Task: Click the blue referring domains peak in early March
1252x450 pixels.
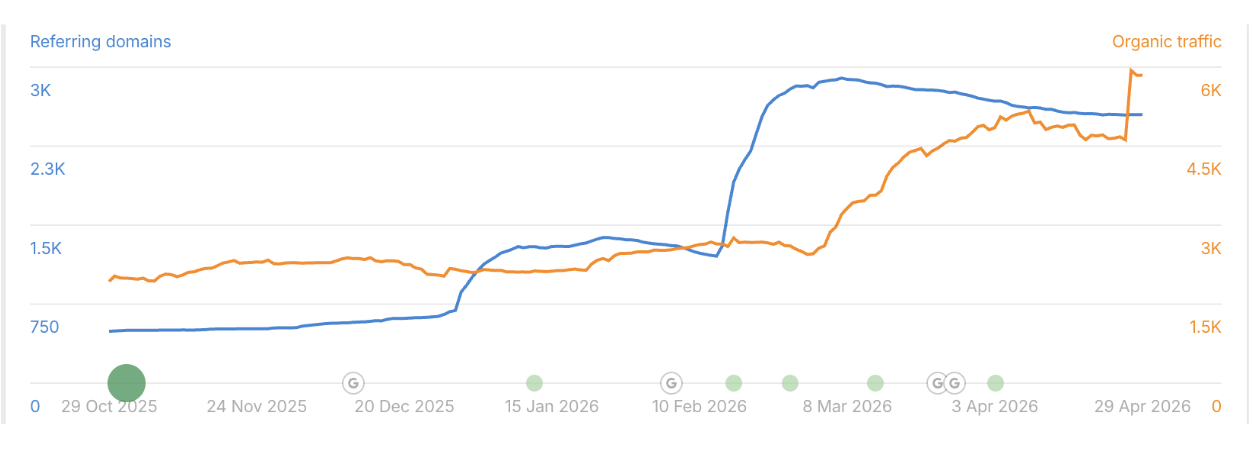Action: 841,77
